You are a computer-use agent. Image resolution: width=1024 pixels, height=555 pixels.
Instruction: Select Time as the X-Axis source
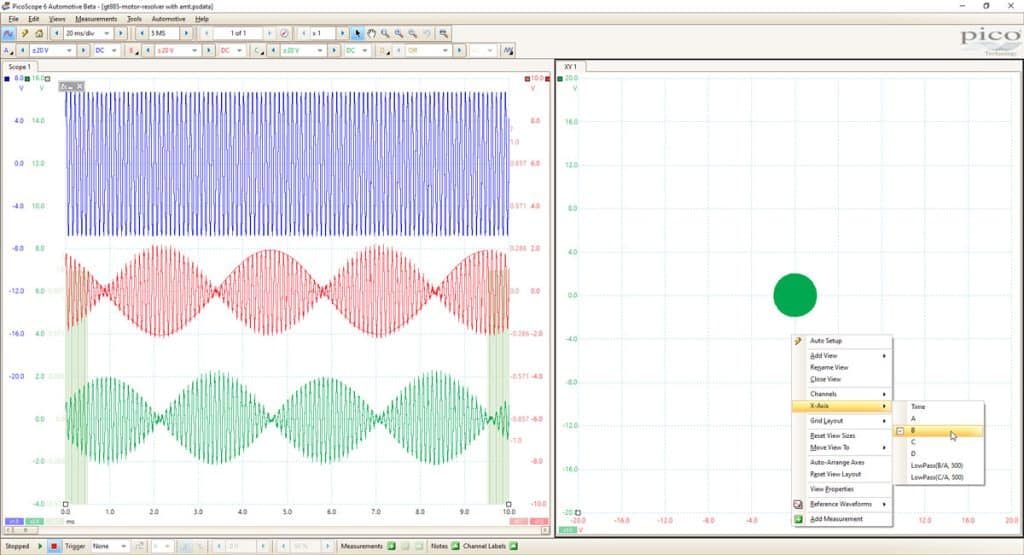pyautogui.click(x=938, y=407)
